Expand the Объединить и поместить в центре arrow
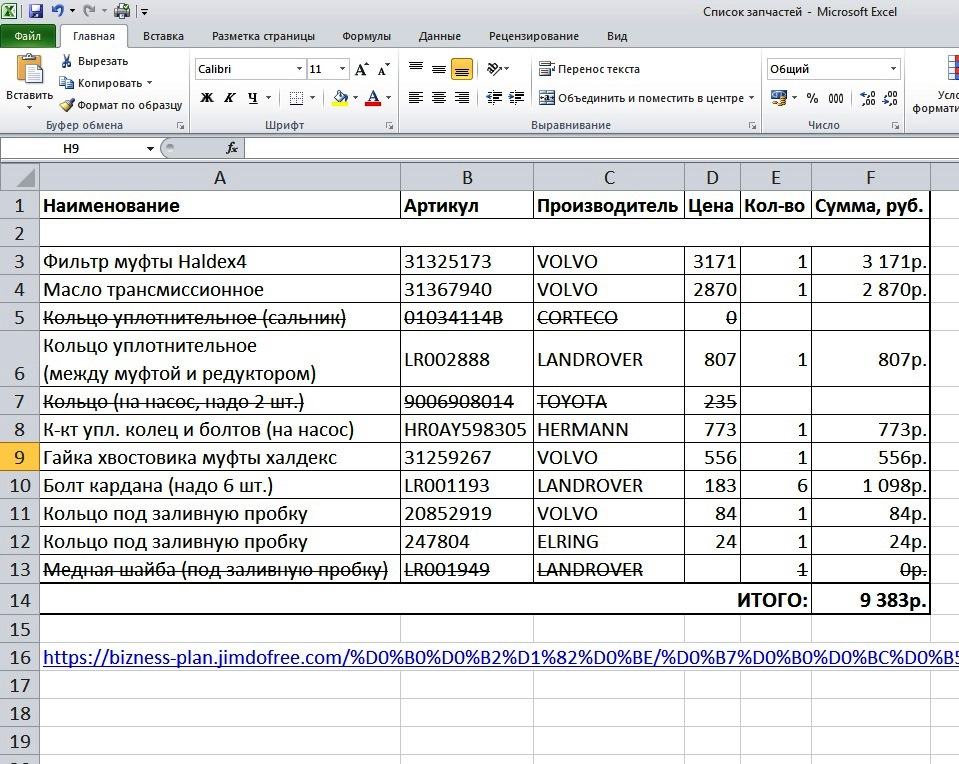Image resolution: width=959 pixels, height=764 pixels. pos(751,98)
